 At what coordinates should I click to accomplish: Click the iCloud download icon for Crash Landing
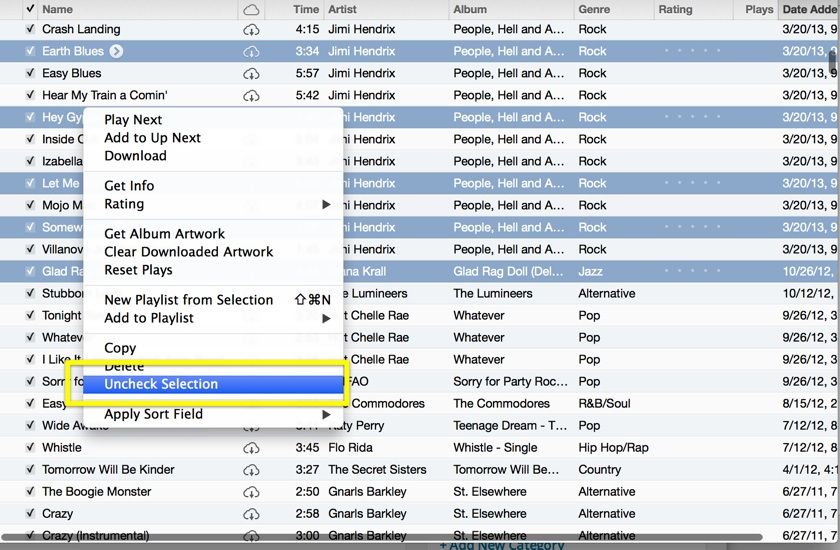click(251, 30)
